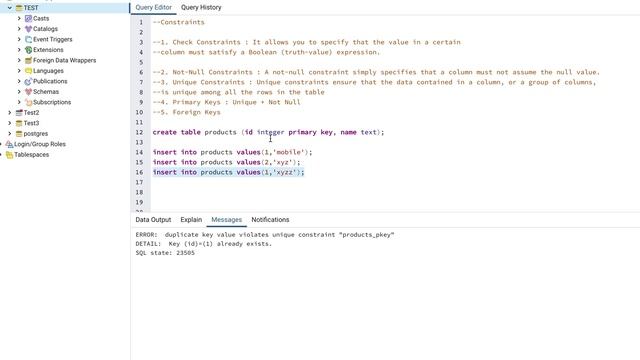The height and width of the screenshot is (360, 640).
Task: Collapse the TEST database node
Action: (x=9, y=8)
